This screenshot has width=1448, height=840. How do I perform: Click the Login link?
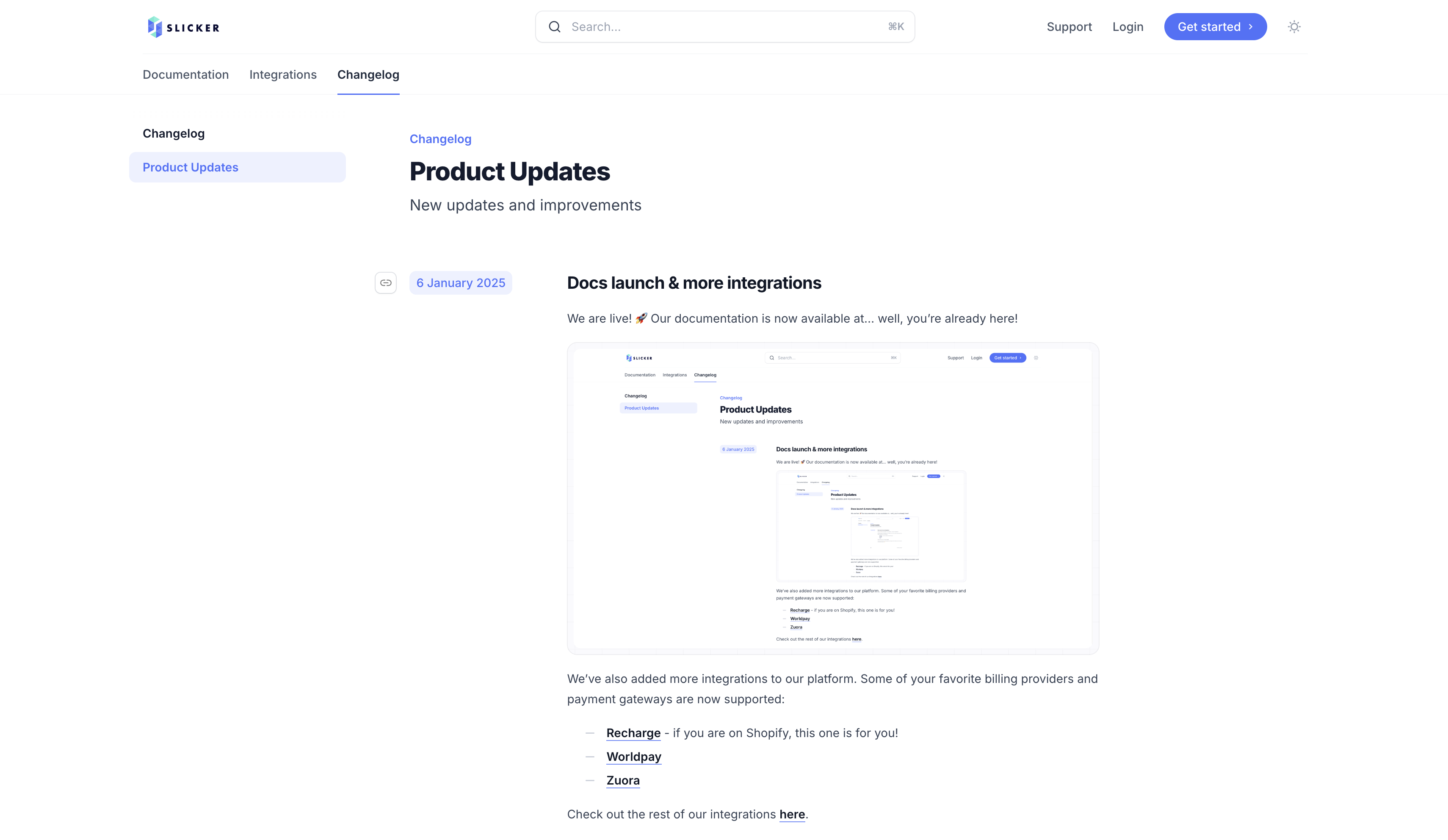pyautogui.click(x=1127, y=26)
